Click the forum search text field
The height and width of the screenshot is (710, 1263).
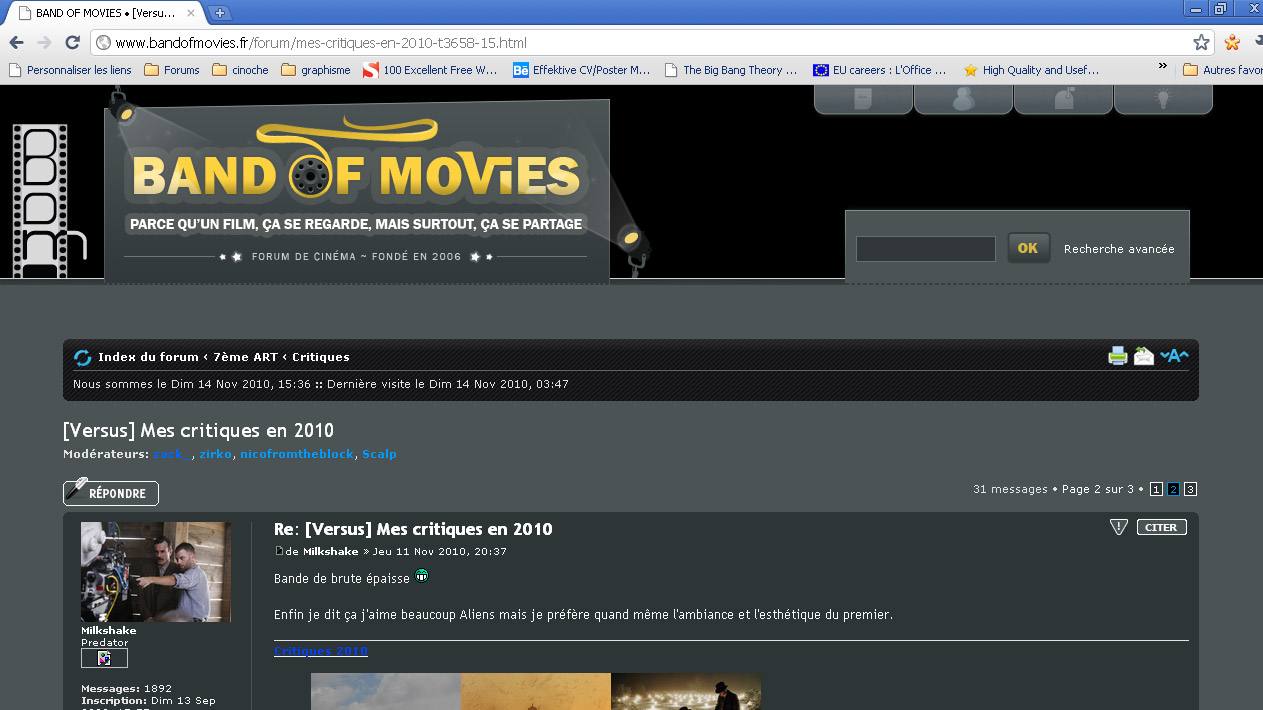coord(926,249)
